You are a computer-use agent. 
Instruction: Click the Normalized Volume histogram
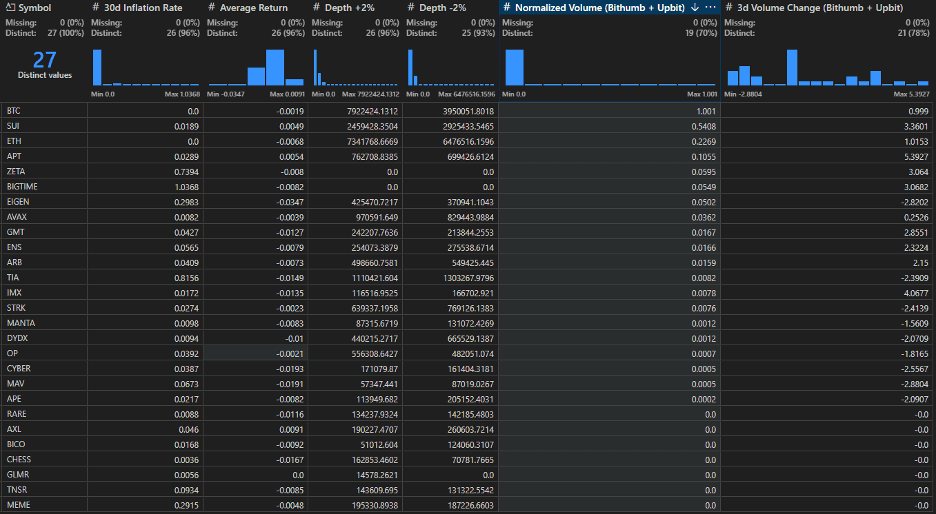[609, 67]
